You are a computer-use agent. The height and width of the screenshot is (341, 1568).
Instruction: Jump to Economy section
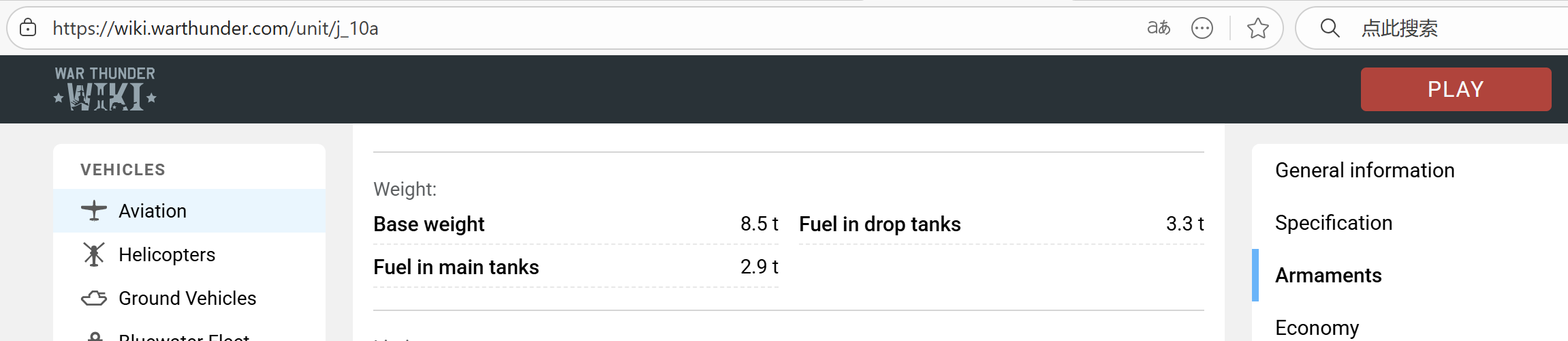click(1317, 327)
